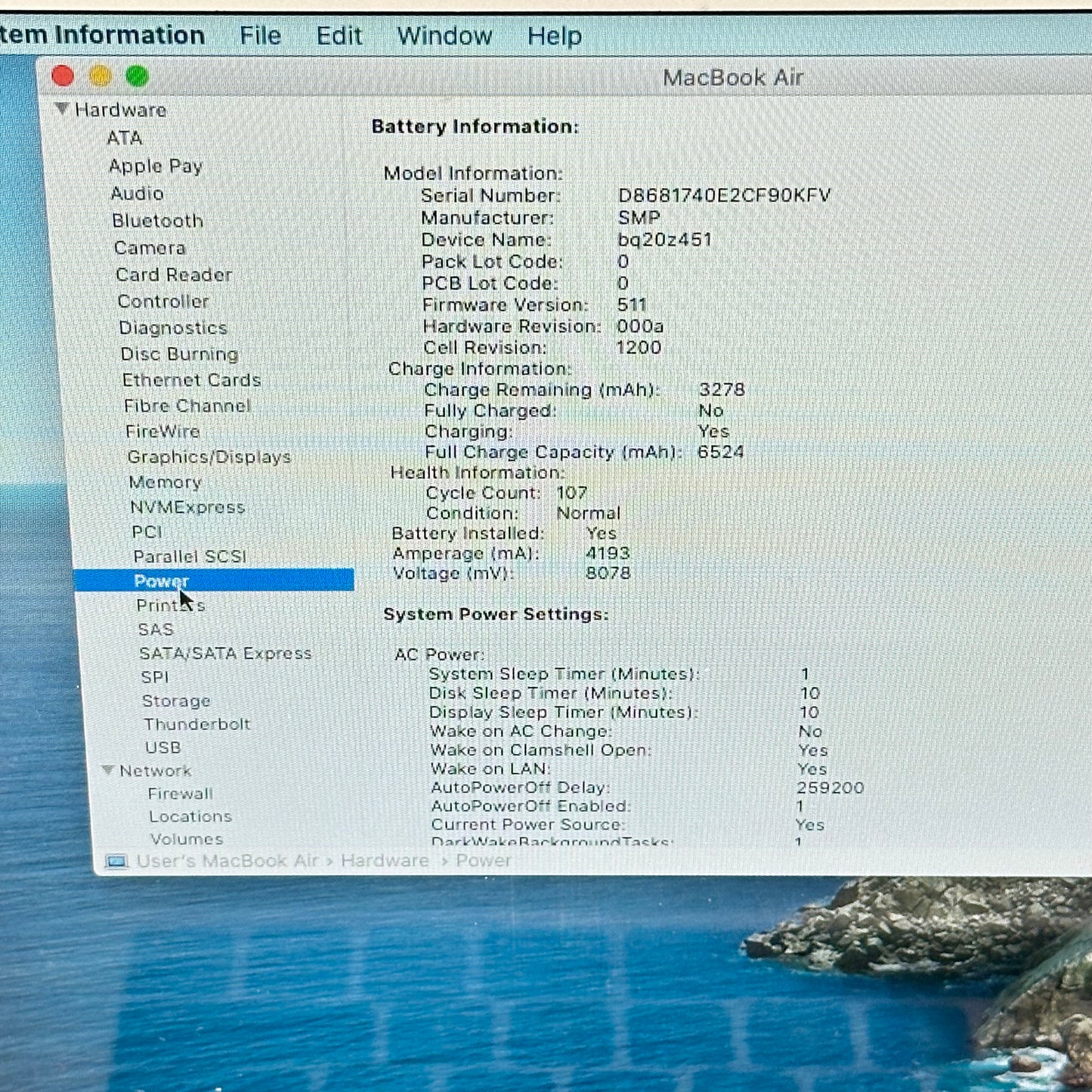Screen dimensions: 1092x1092
Task: Click the AutoPowerOff Delay value 259200
Action: [830, 787]
